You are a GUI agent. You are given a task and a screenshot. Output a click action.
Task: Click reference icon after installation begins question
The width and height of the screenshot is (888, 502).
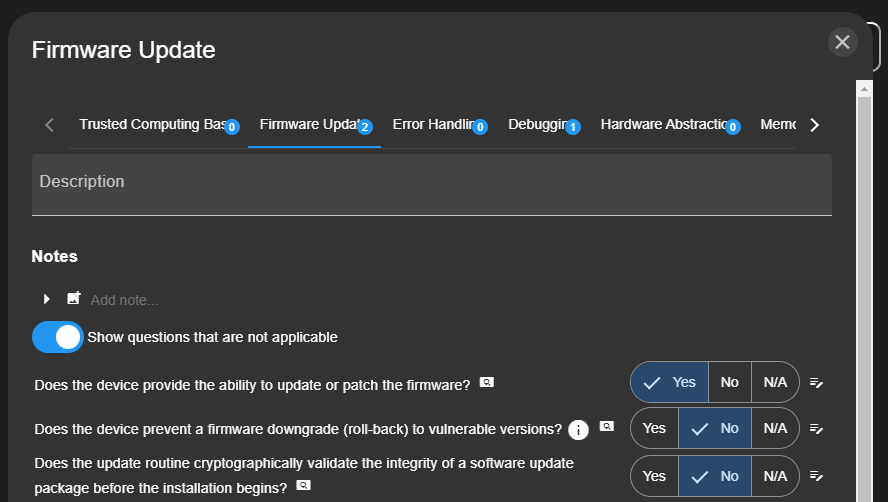[303, 486]
